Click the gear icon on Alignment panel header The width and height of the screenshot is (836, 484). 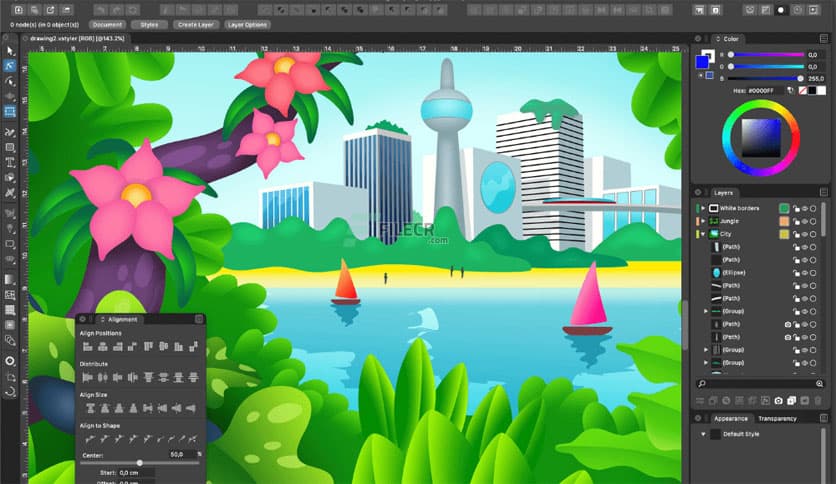pyautogui.click(x=83, y=319)
